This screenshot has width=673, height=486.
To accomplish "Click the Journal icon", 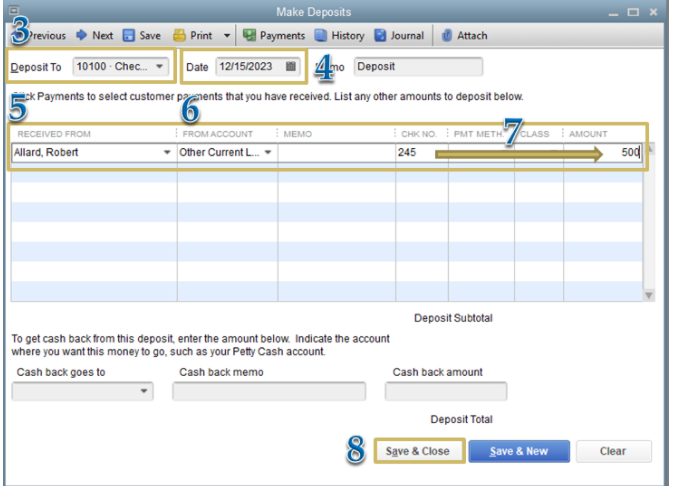I will coord(380,35).
